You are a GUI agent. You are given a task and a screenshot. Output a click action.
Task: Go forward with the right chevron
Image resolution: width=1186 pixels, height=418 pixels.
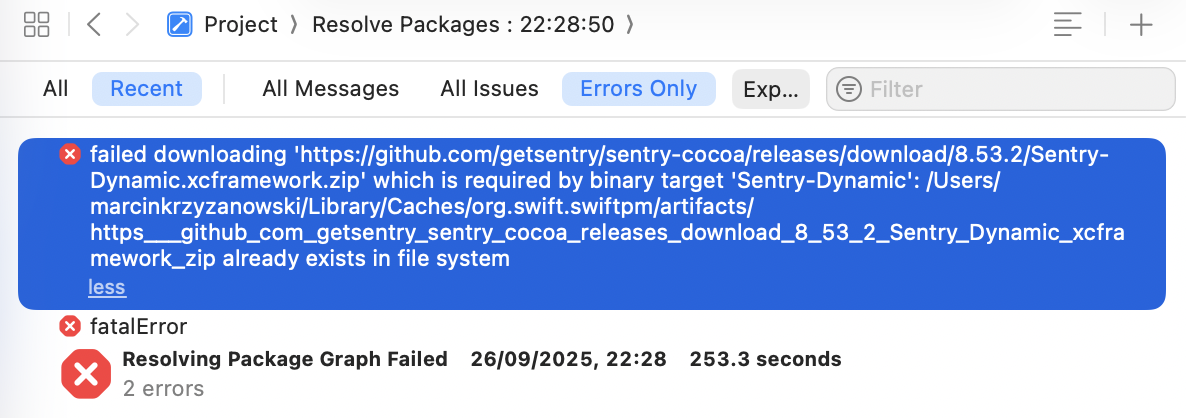(x=132, y=25)
